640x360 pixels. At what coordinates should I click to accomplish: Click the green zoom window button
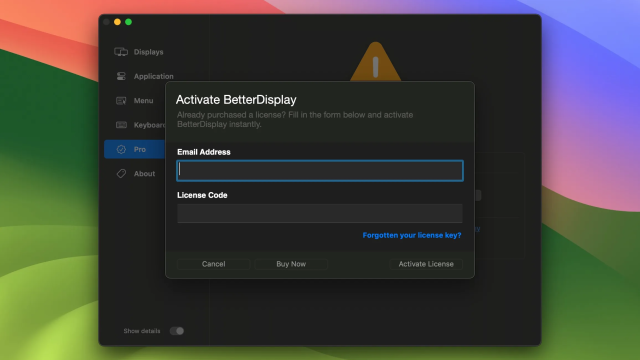(129, 22)
